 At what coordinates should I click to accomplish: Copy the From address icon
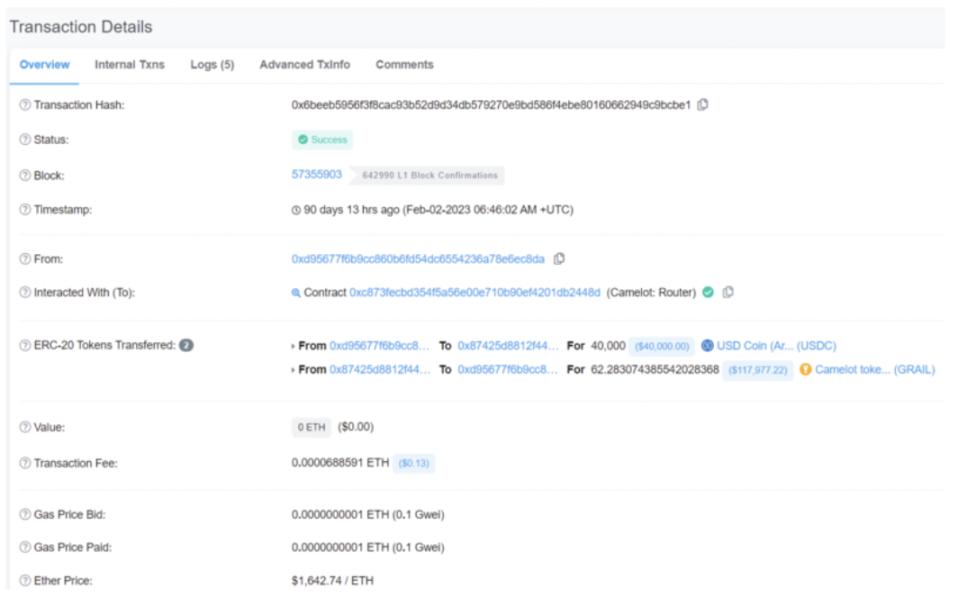559,259
